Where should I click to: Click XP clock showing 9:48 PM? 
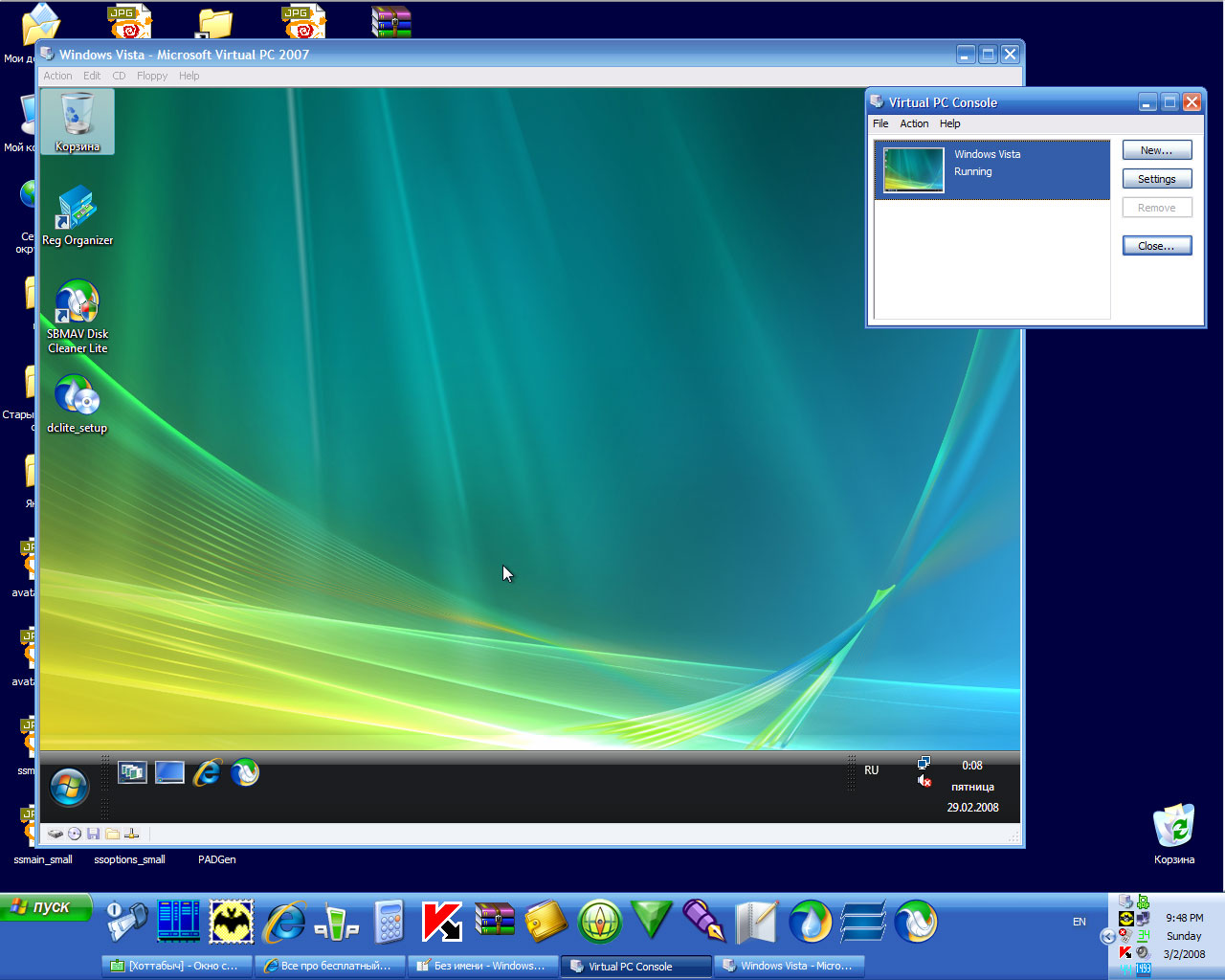(x=1184, y=918)
